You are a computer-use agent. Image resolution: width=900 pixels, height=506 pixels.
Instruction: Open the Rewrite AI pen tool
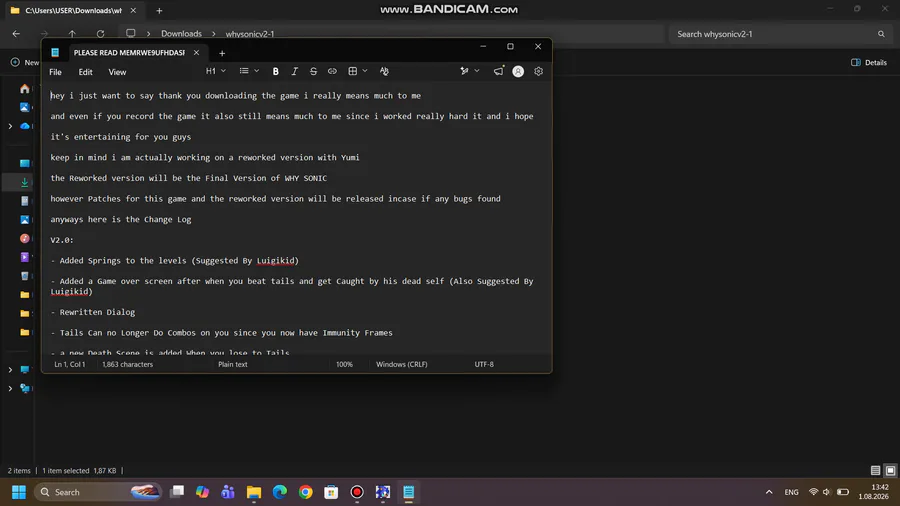tap(464, 71)
